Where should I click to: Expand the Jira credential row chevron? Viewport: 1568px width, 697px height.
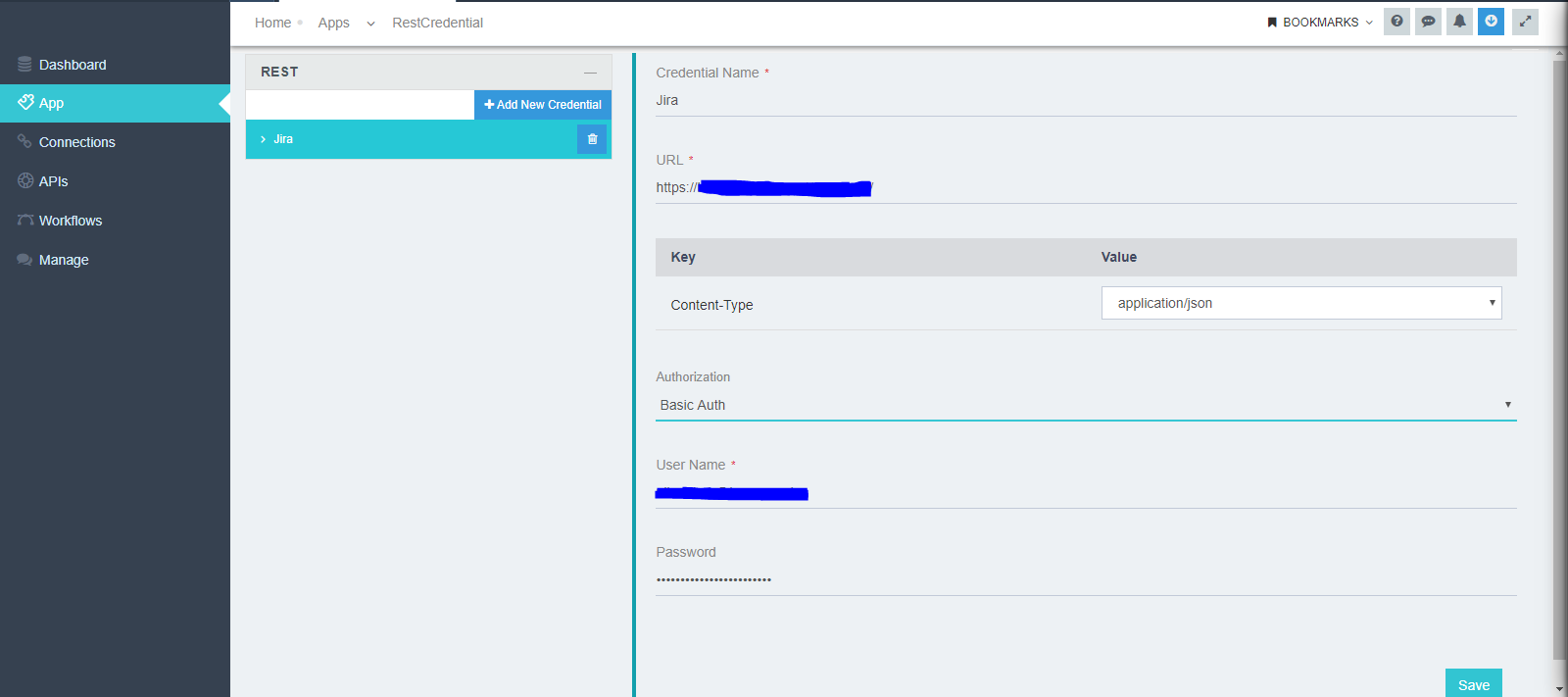[x=263, y=139]
